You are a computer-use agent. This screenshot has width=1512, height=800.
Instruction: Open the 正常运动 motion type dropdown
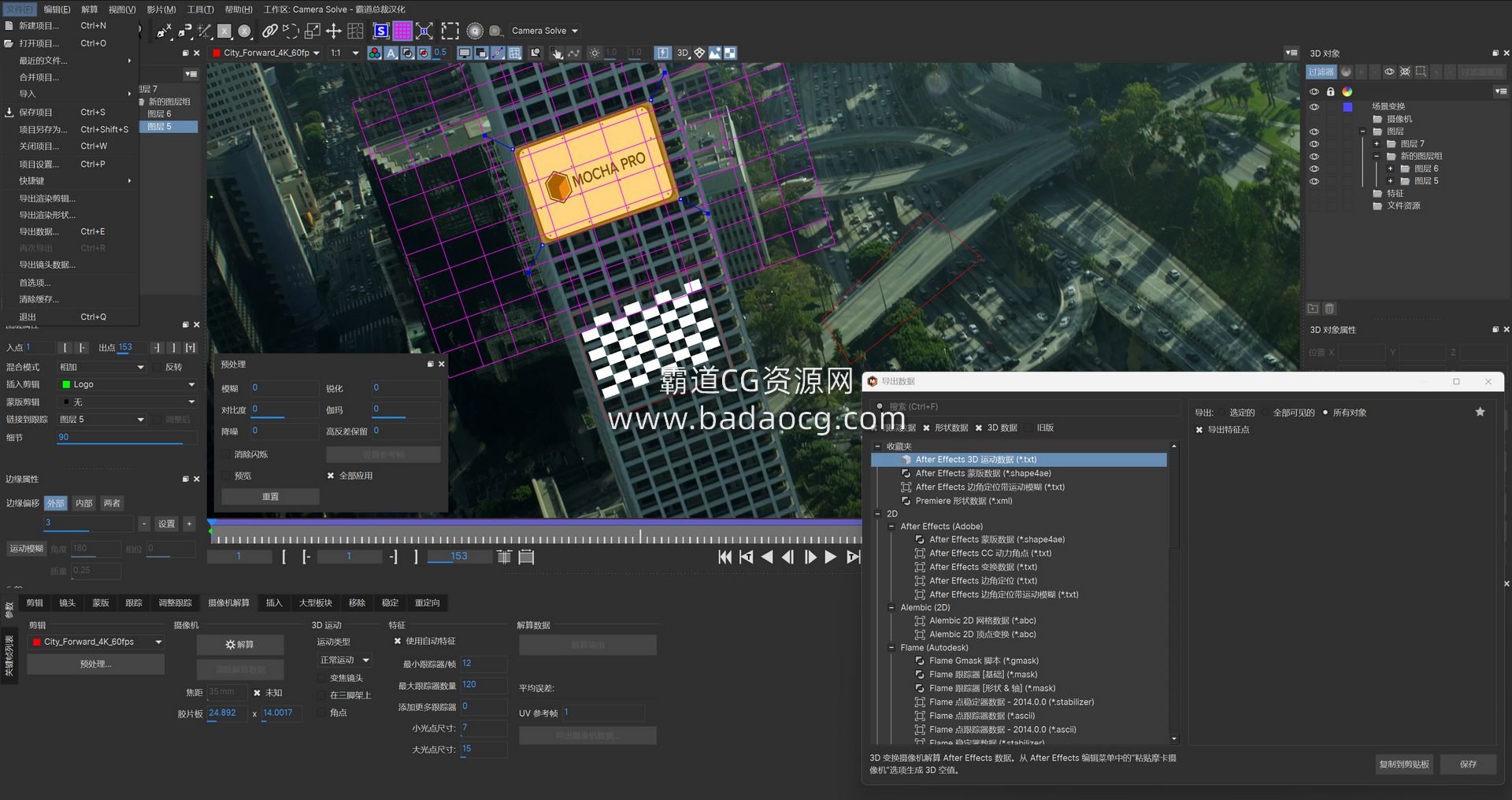tap(344, 660)
